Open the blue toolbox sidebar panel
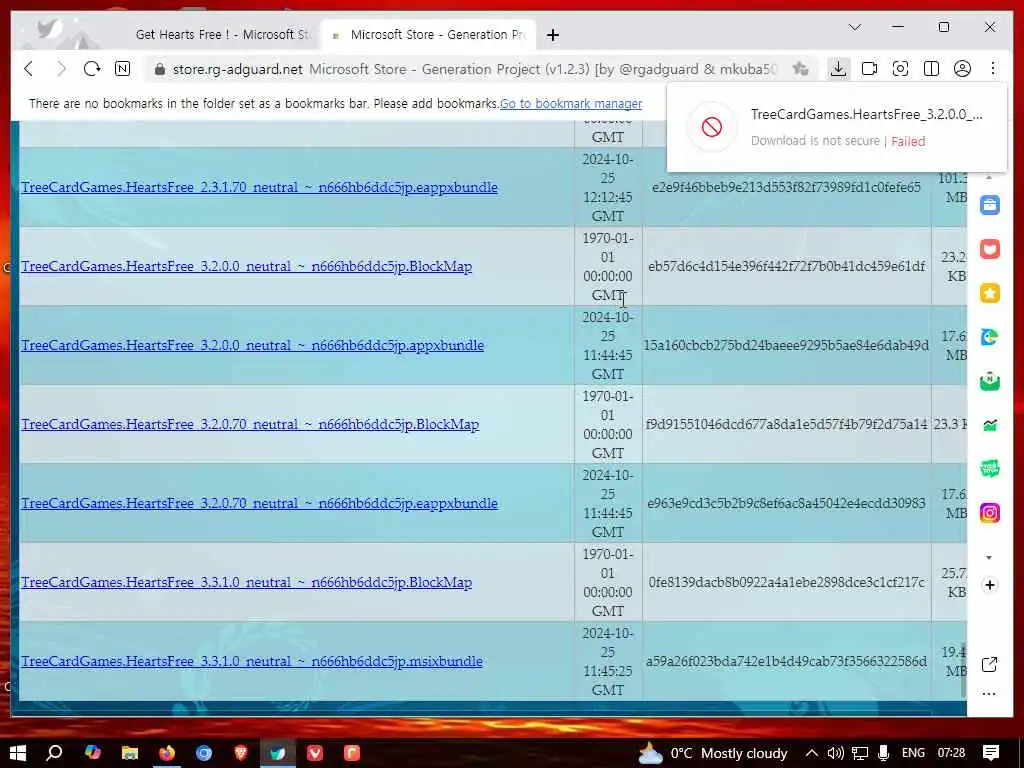Screen dimensions: 1024x768 (989, 205)
